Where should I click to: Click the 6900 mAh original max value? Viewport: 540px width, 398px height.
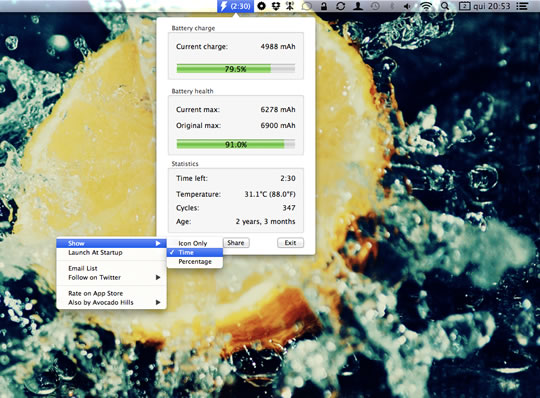[x=278, y=125]
